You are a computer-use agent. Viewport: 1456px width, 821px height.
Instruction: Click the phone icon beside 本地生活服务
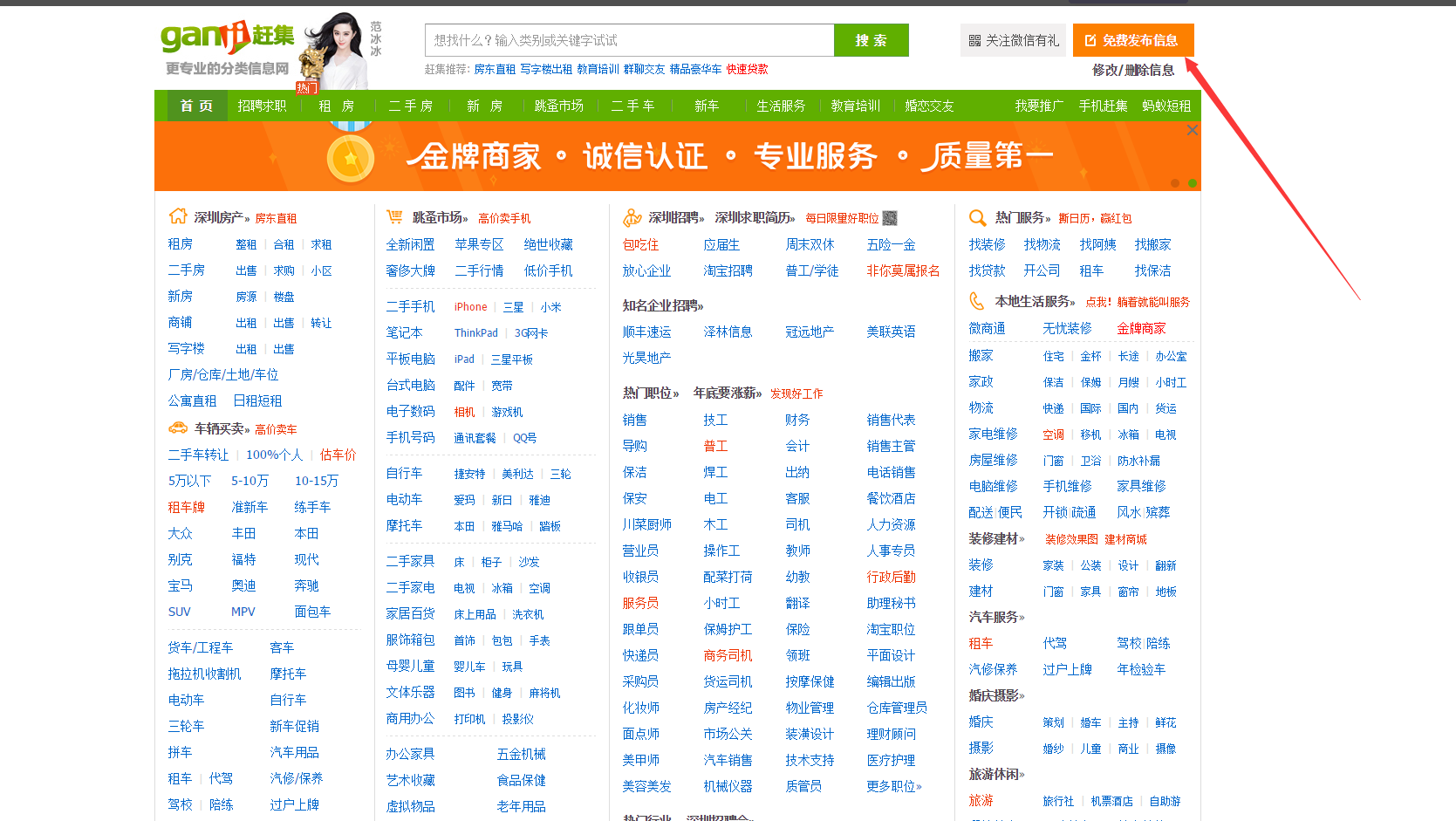[x=977, y=301]
